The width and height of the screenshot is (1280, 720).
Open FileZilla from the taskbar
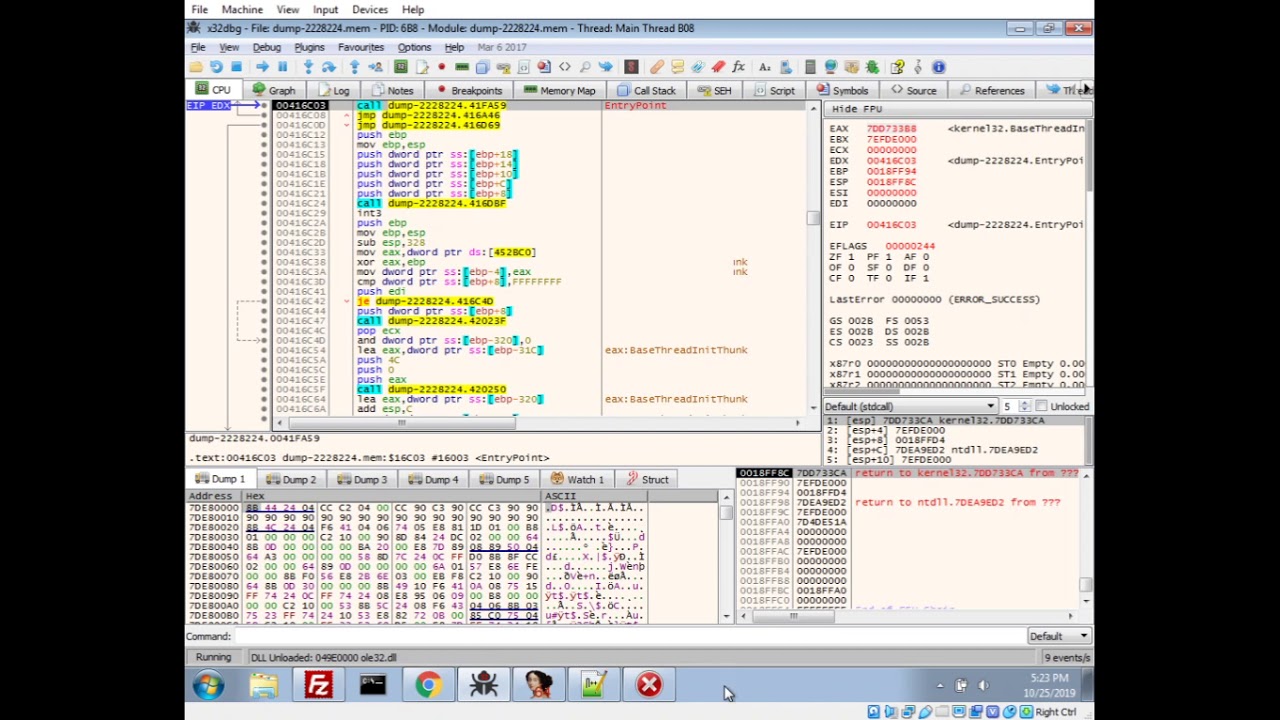pyautogui.click(x=318, y=685)
